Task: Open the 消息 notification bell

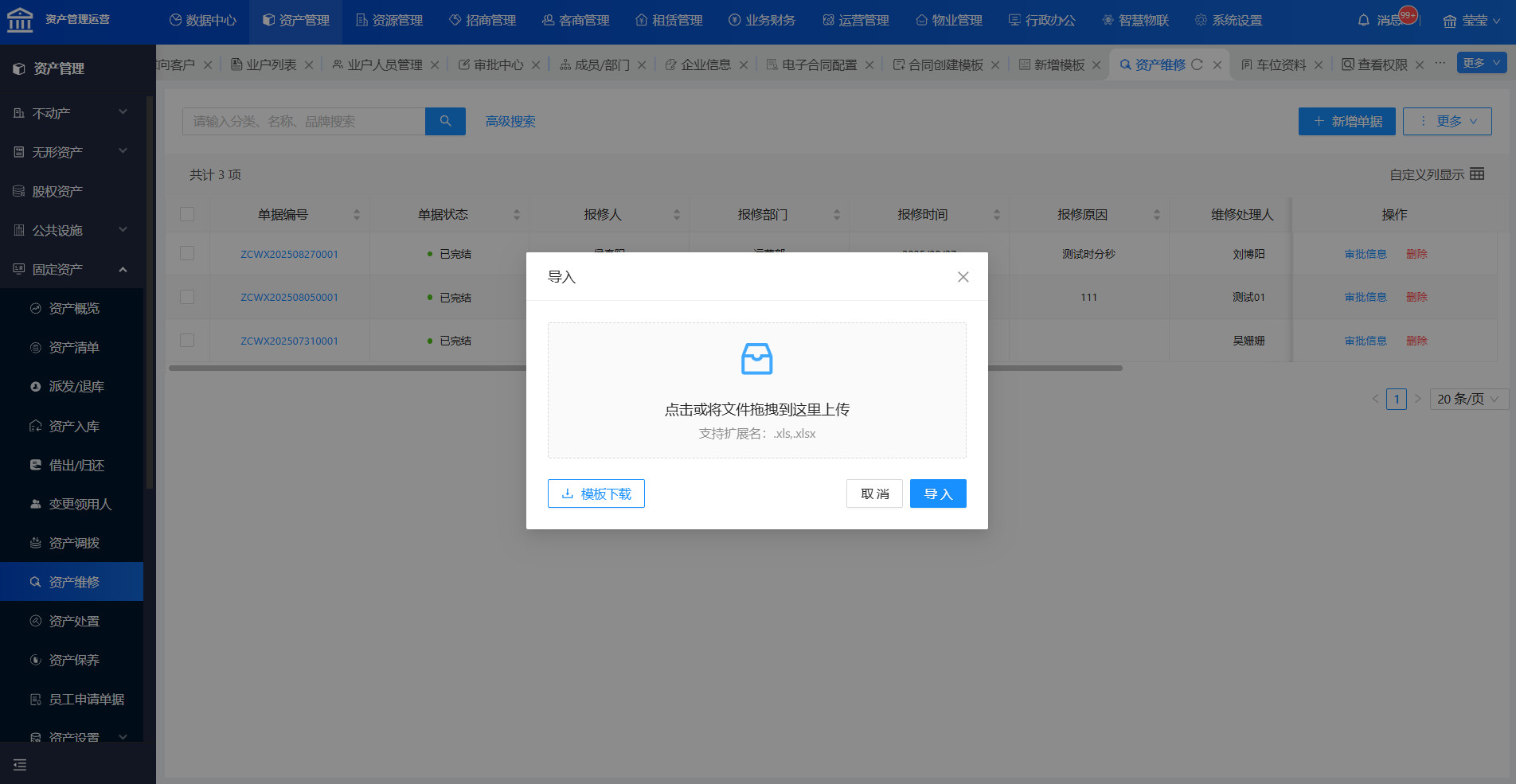Action: pos(1364,20)
